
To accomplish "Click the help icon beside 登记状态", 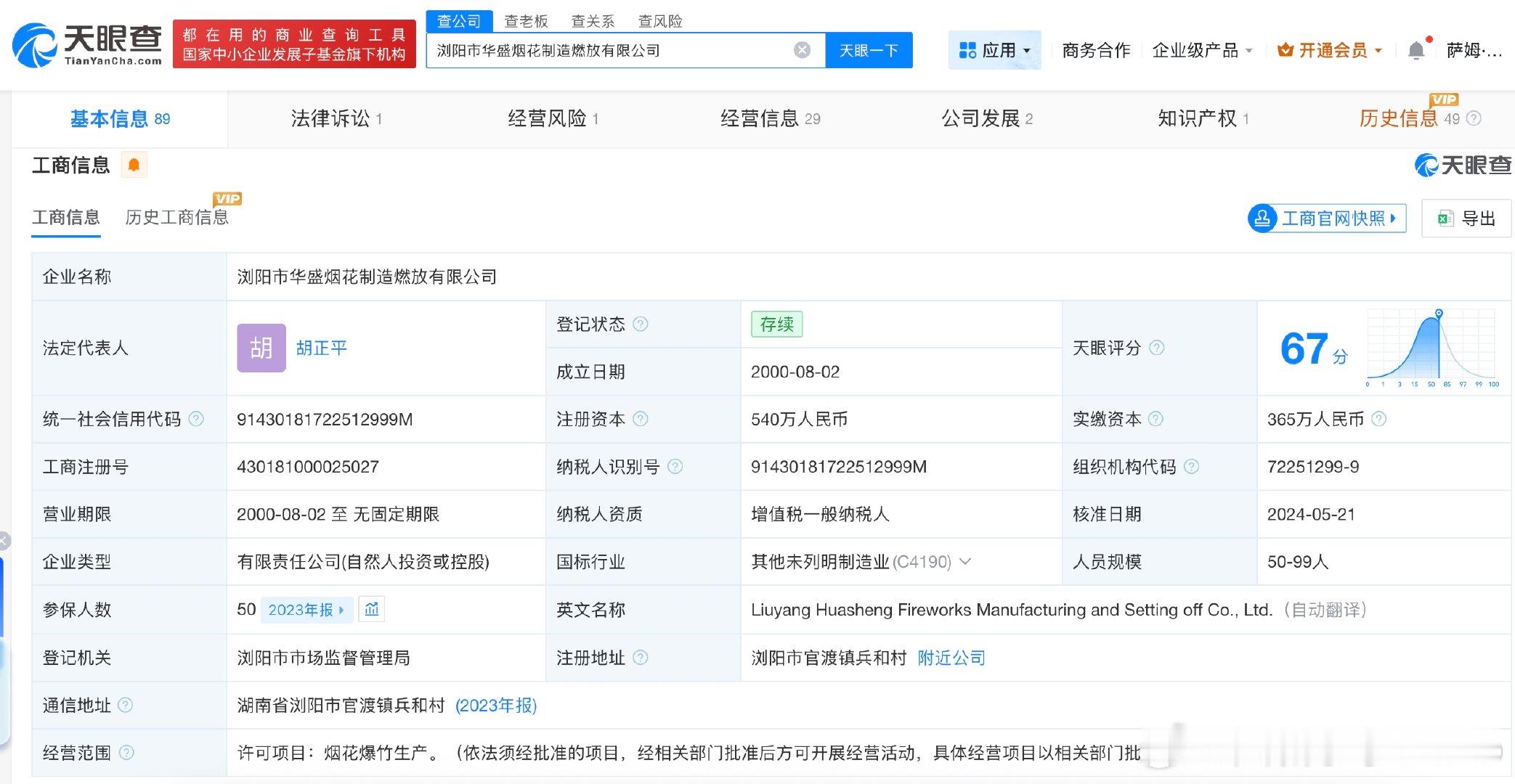I will [640, 324].
